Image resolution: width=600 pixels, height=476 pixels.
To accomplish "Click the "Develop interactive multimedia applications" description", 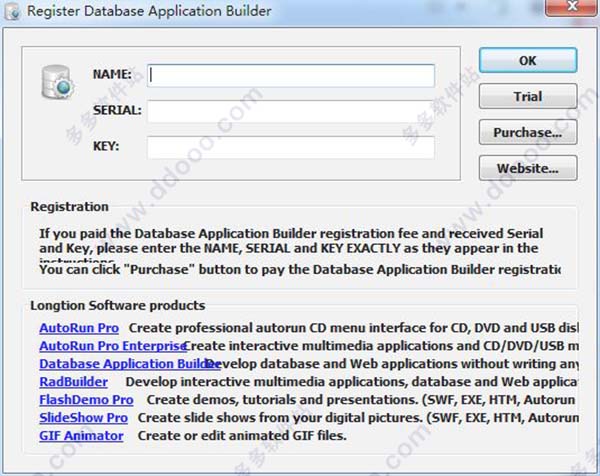I will tap(352, 382).
